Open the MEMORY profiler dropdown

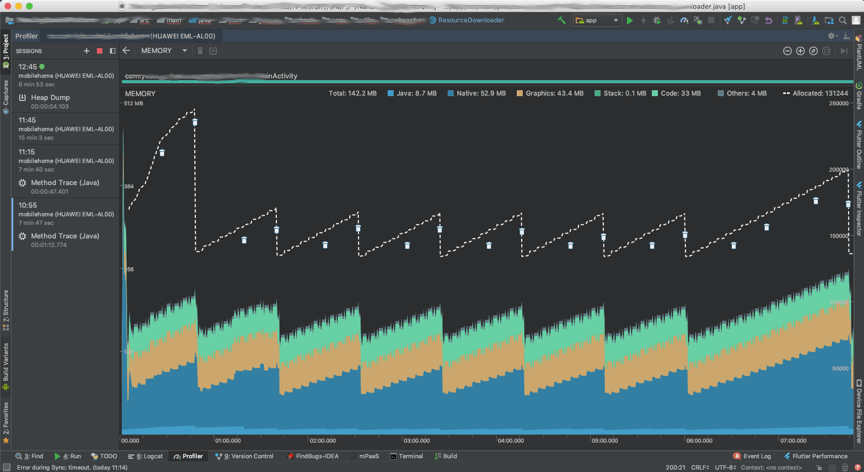coord(163,51)
